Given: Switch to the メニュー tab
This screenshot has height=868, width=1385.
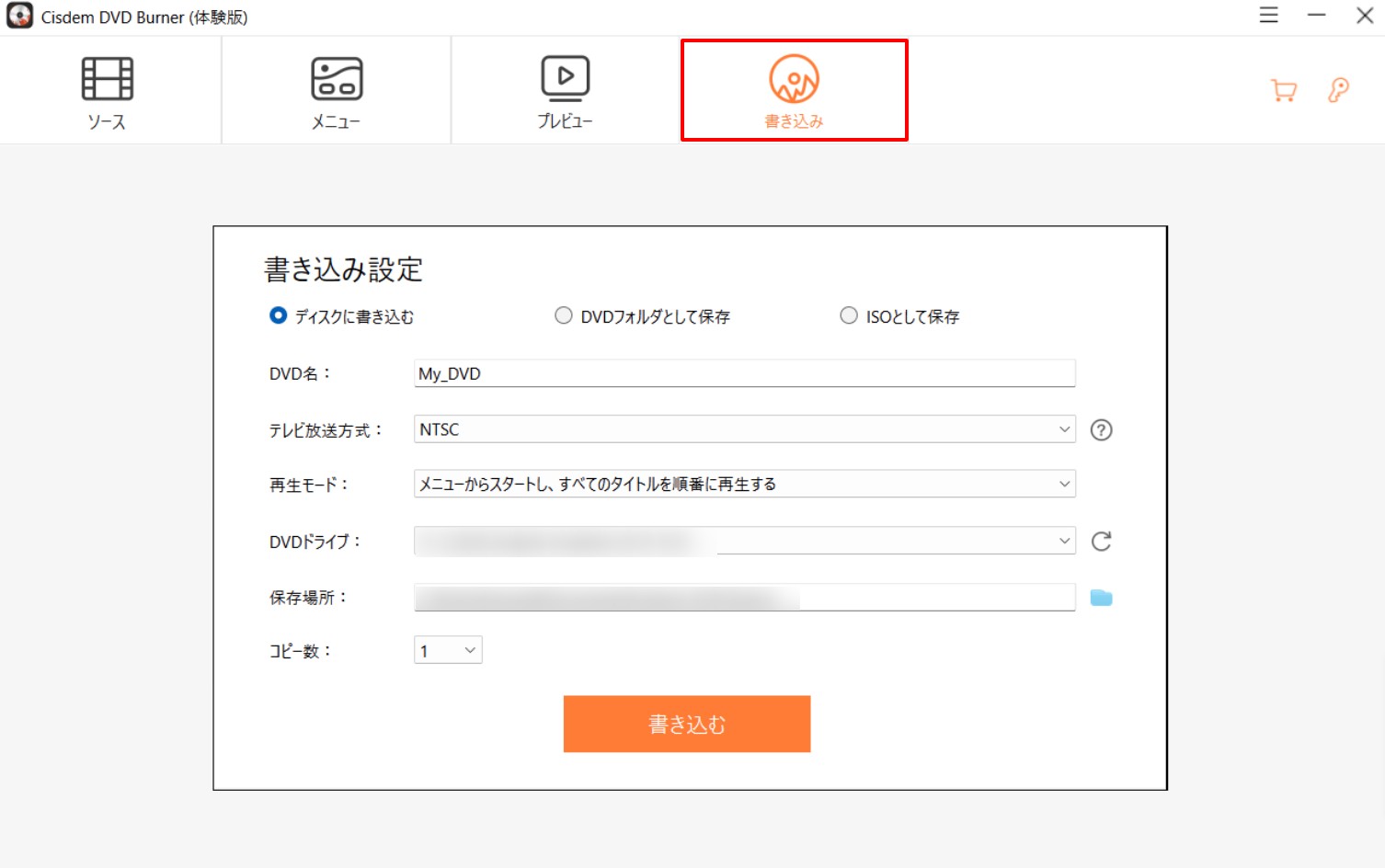Looking at the screenshot, I should click(336, 92).
